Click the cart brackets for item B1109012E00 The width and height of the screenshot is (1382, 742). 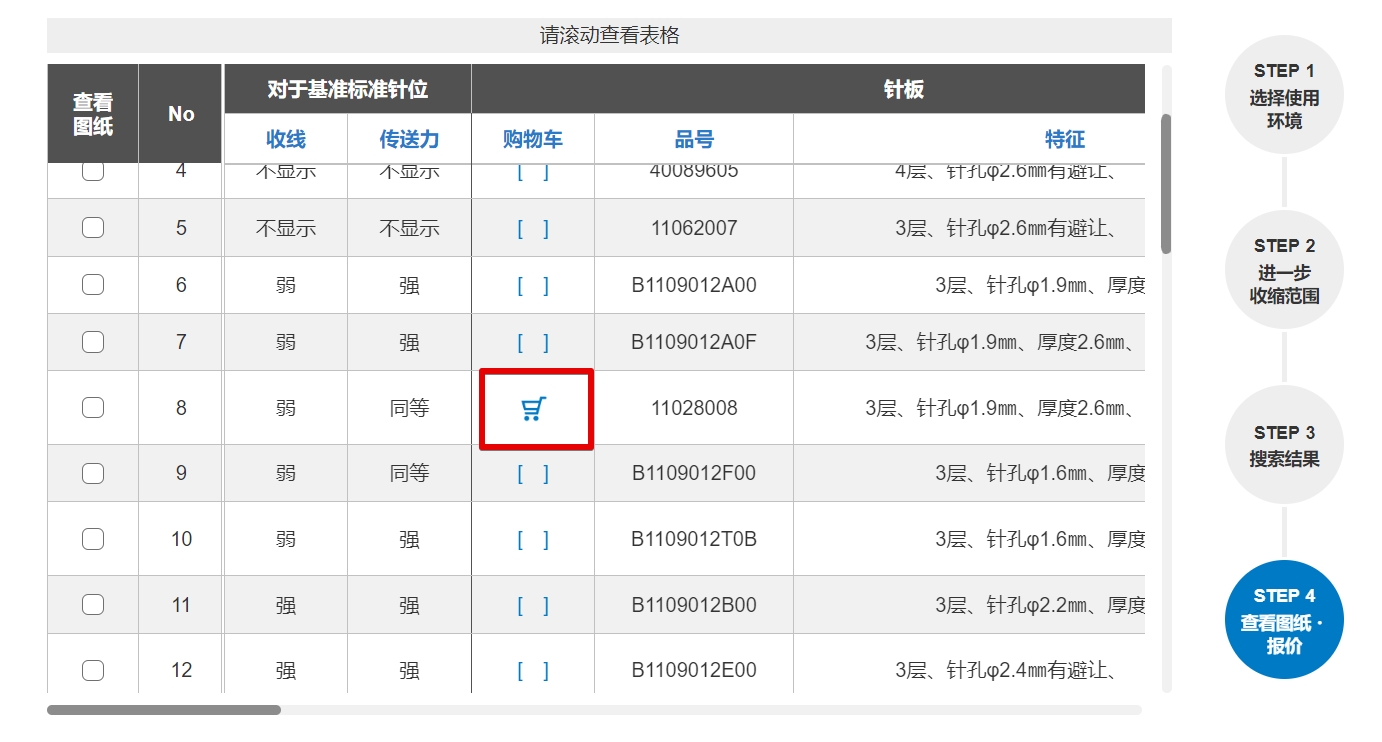[533, 671]
